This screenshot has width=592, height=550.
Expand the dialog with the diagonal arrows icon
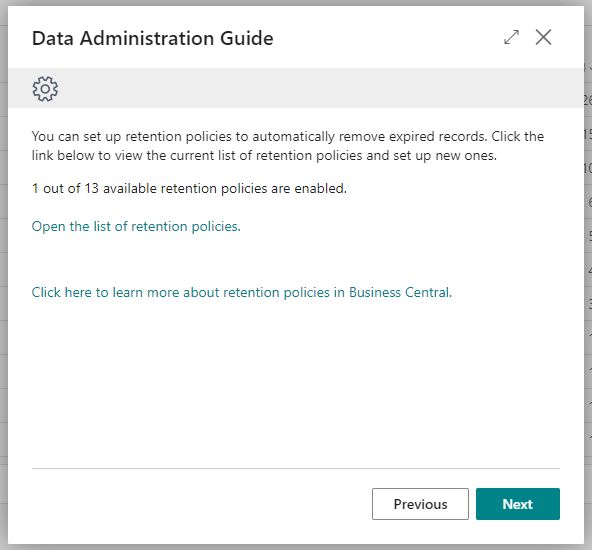512,37
